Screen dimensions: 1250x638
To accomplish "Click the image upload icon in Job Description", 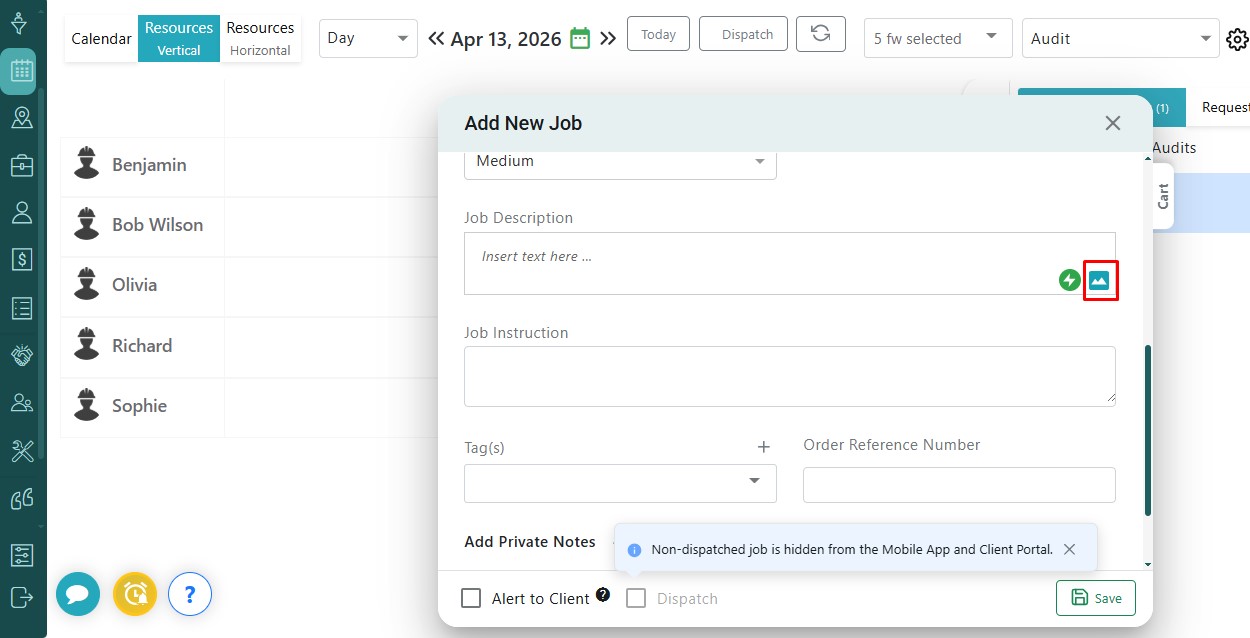I will pyautogui.click(x=1099, y=280).
